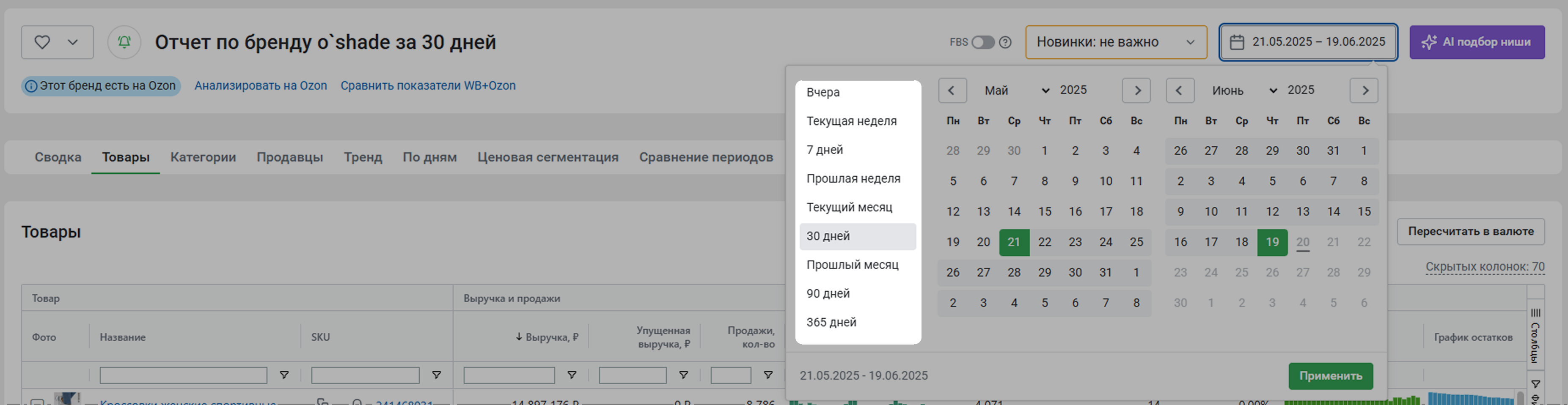Image resolution: width=1568 pixels, height=405 pixels.
Task: Click the 2025 year field of June calendar
Action: pyautogui.click(x=1301, y=90)
